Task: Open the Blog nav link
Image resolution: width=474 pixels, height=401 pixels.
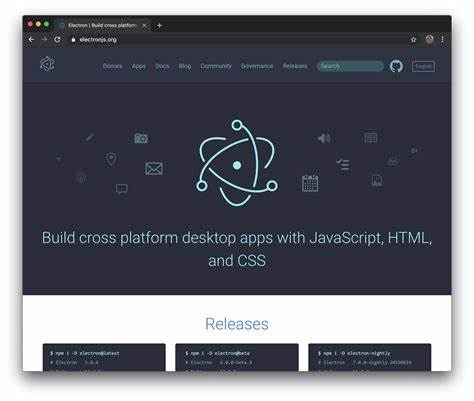Action: click(x=185, y=66)
